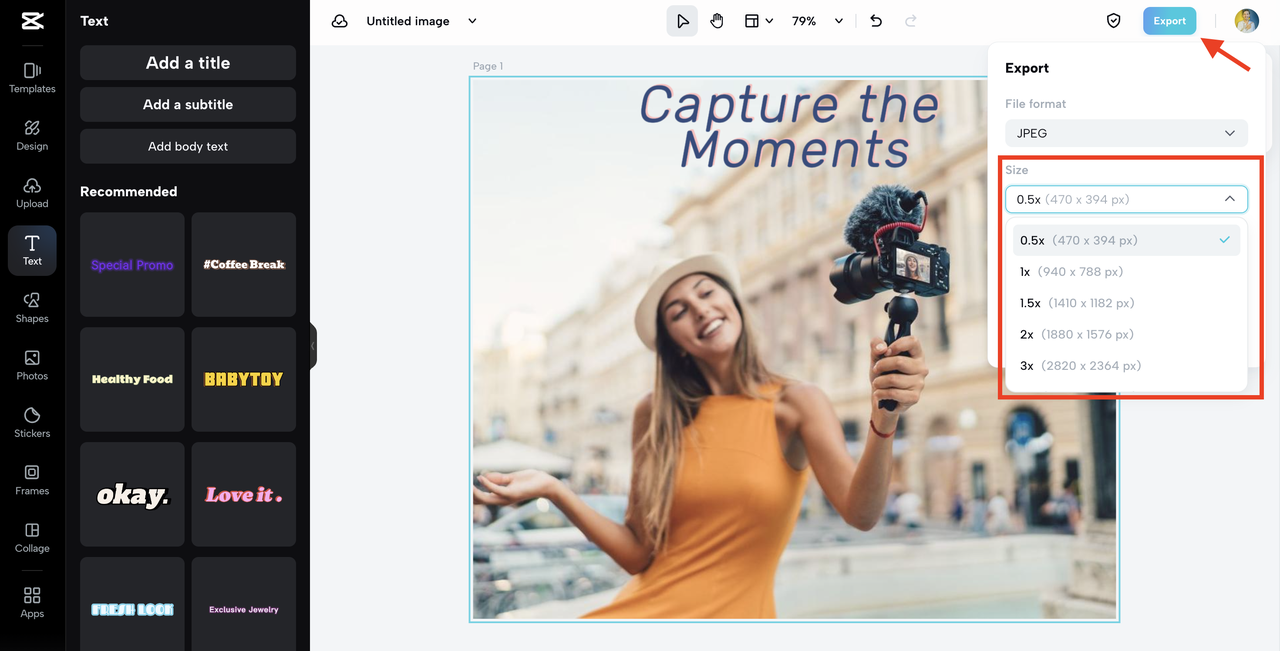1280x651 pixels.
Task: Expand the Untitled image title dropdown
Action: point(473,21)
